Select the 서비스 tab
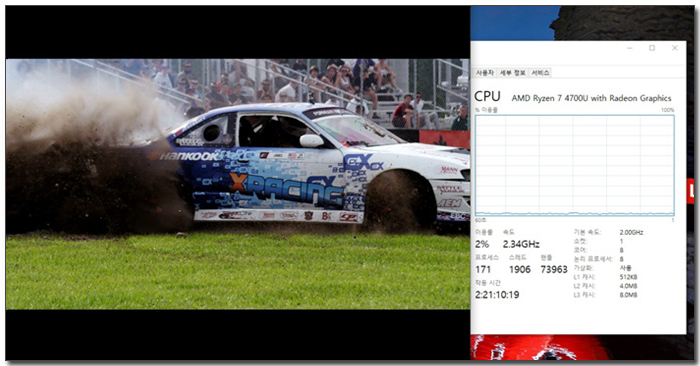 pos(540,73)
